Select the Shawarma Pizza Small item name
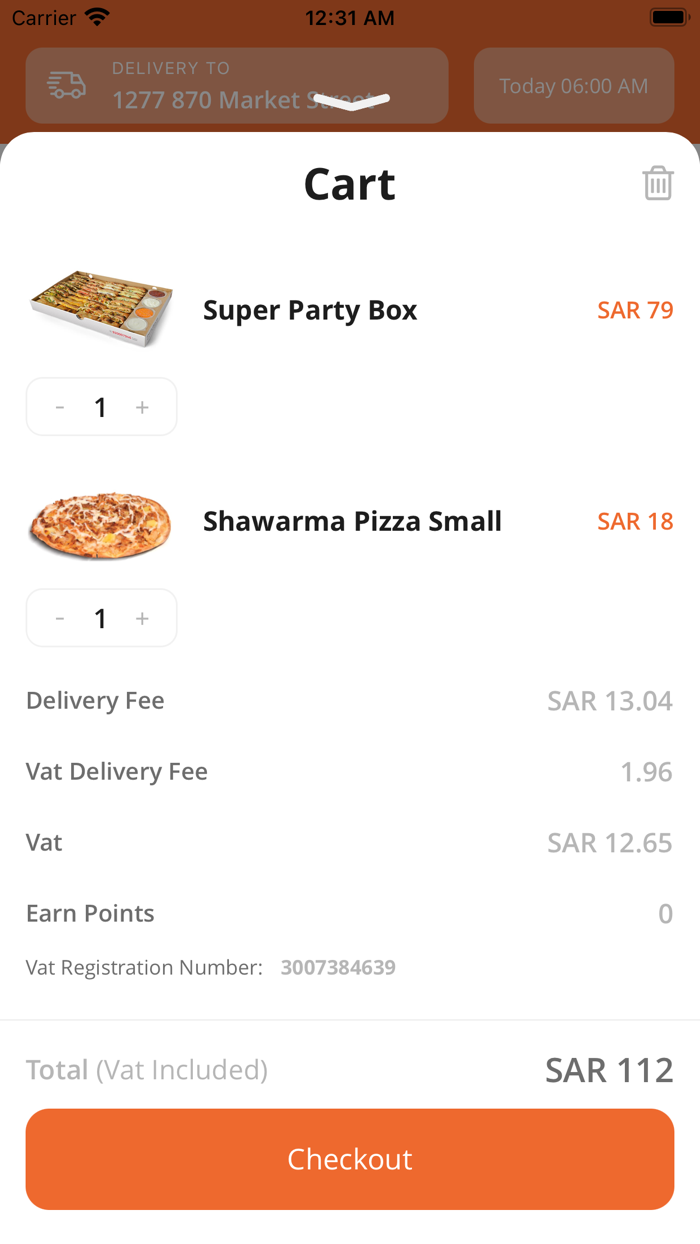 click(352, 520)
